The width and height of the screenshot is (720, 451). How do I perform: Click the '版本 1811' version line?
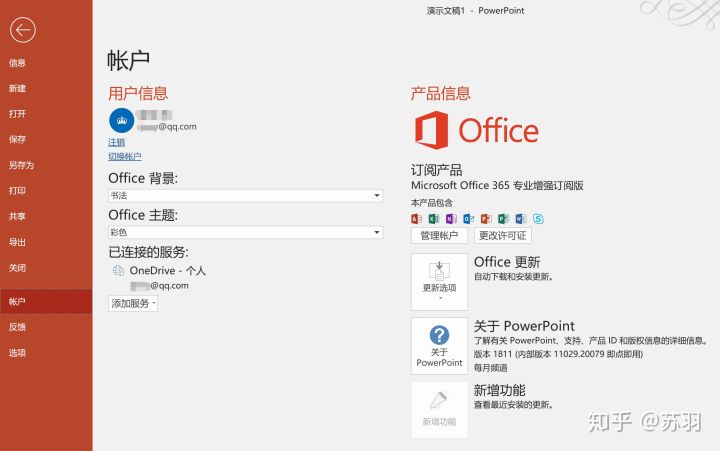pyautogui.click(x=558, y=354)
